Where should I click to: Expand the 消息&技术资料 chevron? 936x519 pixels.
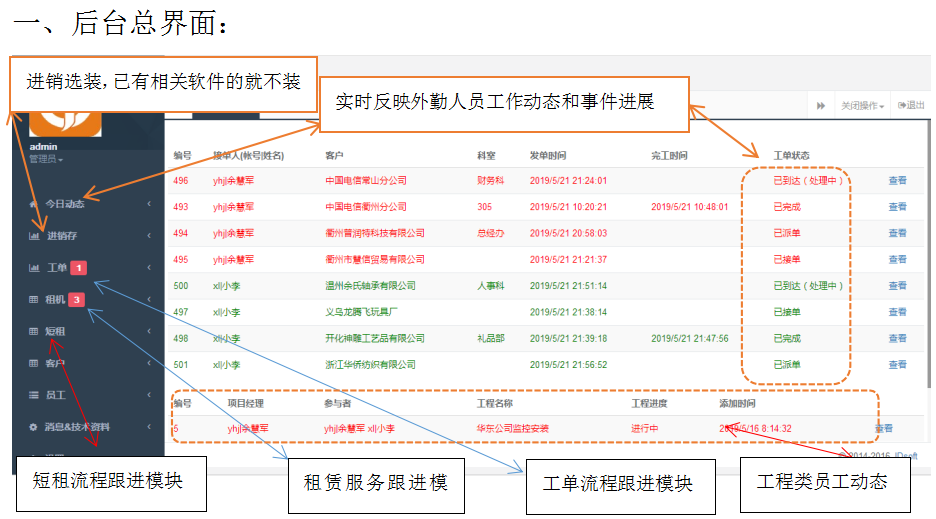[149, 427]
